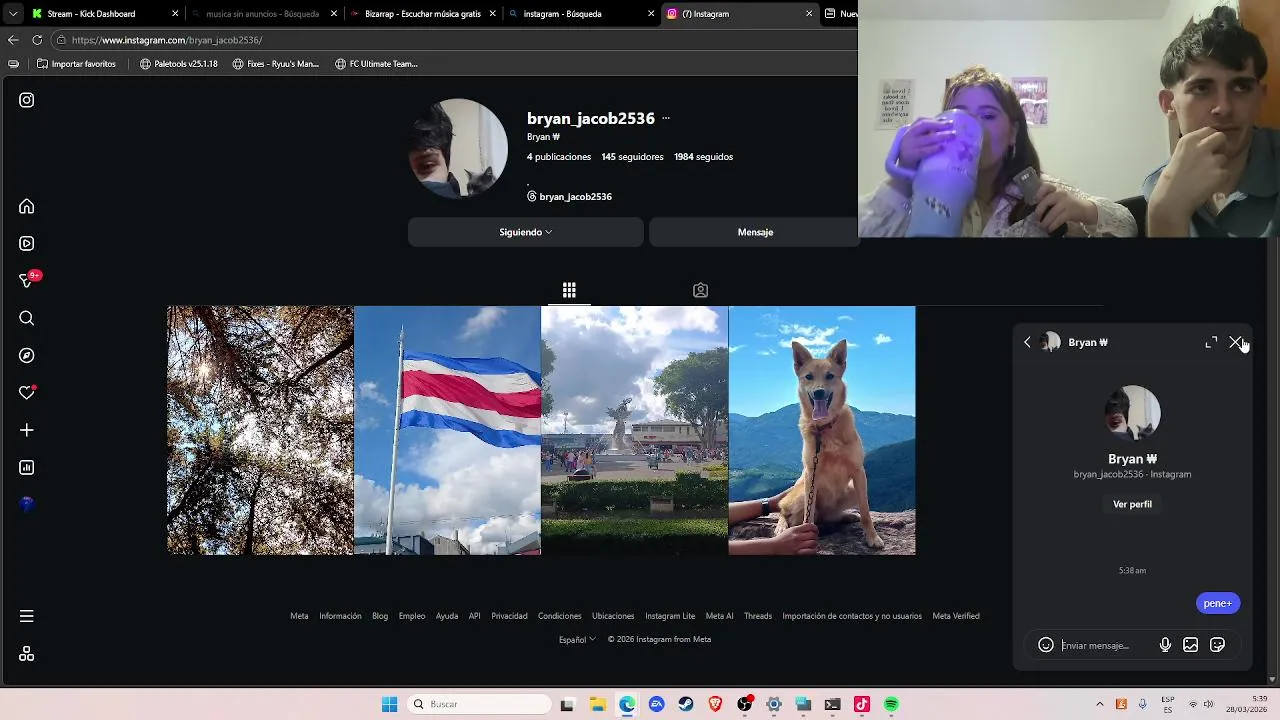Create new post with plus icon
This screenshot has width=1280, height=720.
tap(27, 430)
